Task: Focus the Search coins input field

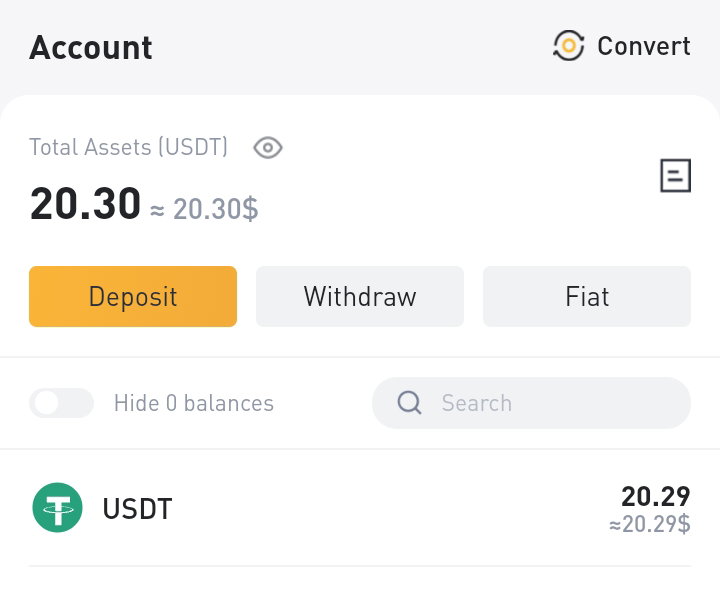Action: [x=531, y=403]
